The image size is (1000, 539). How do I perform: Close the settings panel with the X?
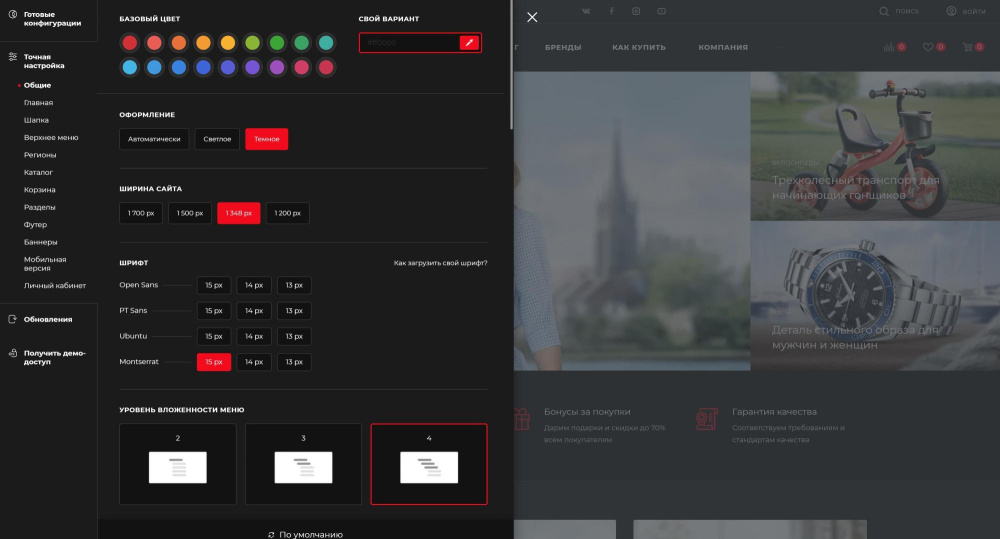[532, 17]
